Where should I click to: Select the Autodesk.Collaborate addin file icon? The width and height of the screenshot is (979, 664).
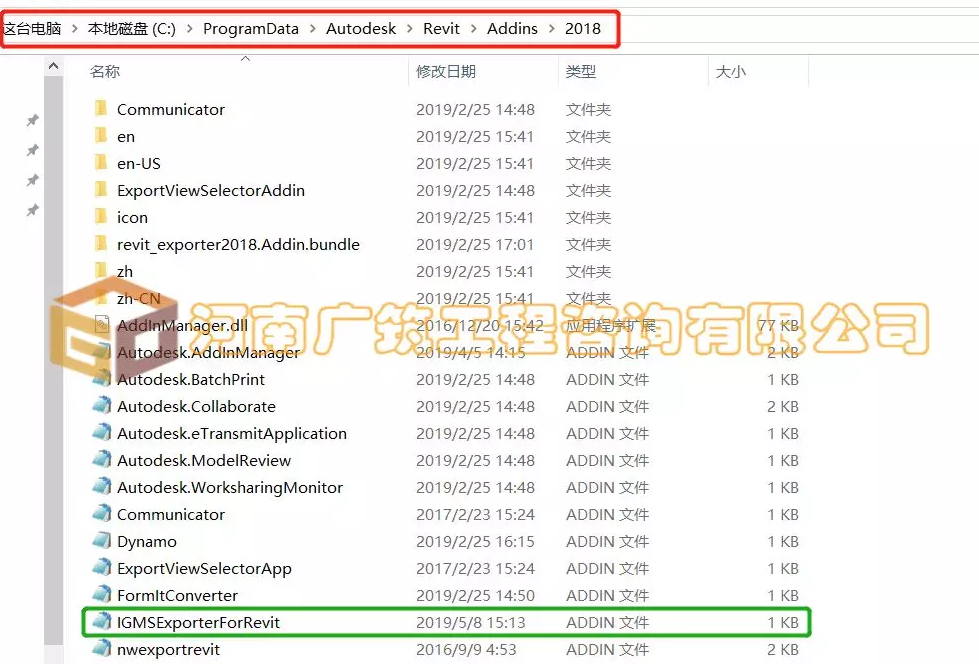(x=102, y=405)
